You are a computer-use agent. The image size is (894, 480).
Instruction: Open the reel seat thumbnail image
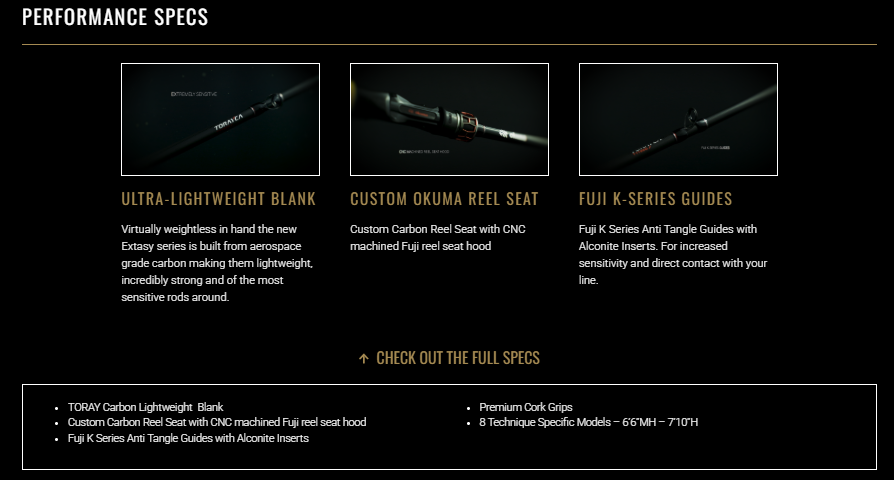tap(449, 119)
